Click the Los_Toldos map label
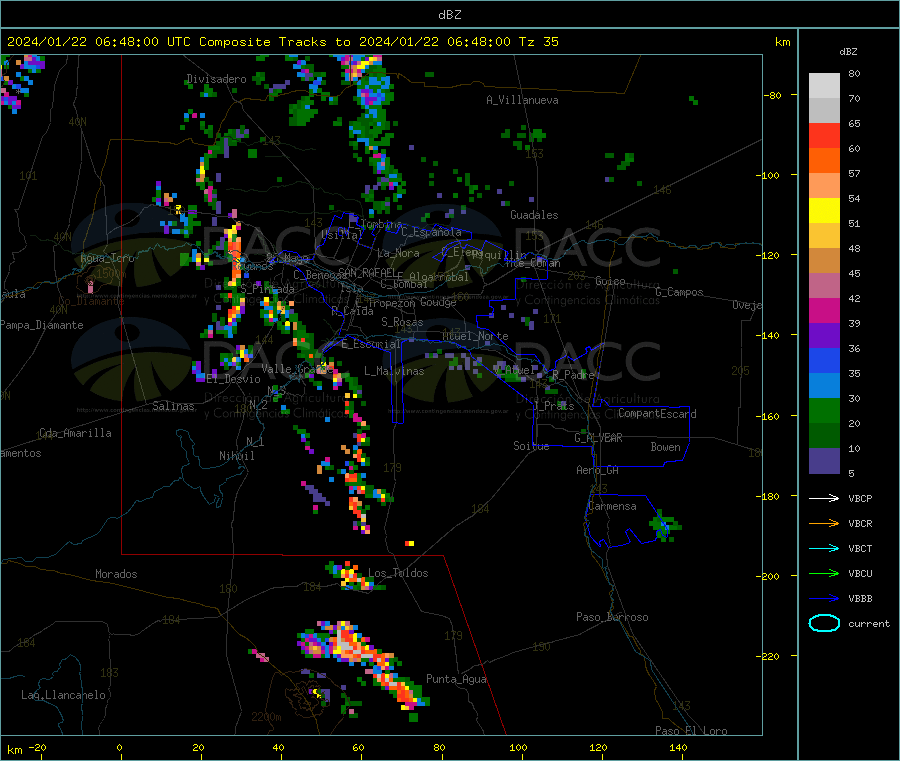This screenshot has height=761, width=900. pos(398,573)
